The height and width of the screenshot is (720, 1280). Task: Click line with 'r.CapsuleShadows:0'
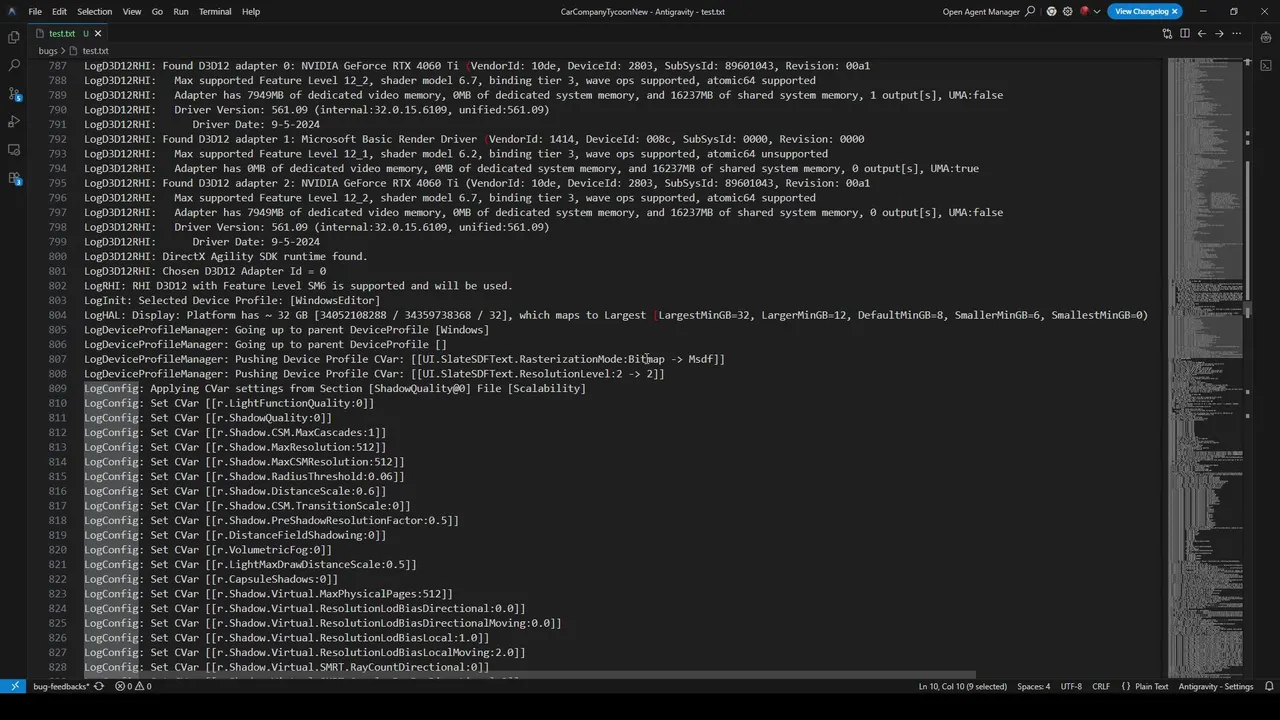pyautogui.click(x=211, y=579)
